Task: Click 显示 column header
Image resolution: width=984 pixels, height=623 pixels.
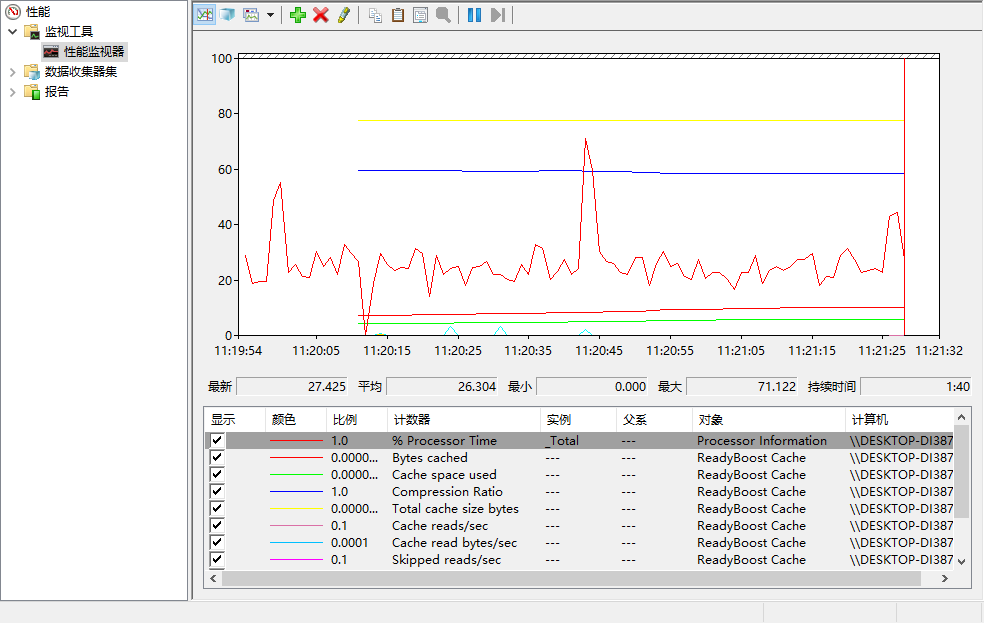Action: (235, 419)
